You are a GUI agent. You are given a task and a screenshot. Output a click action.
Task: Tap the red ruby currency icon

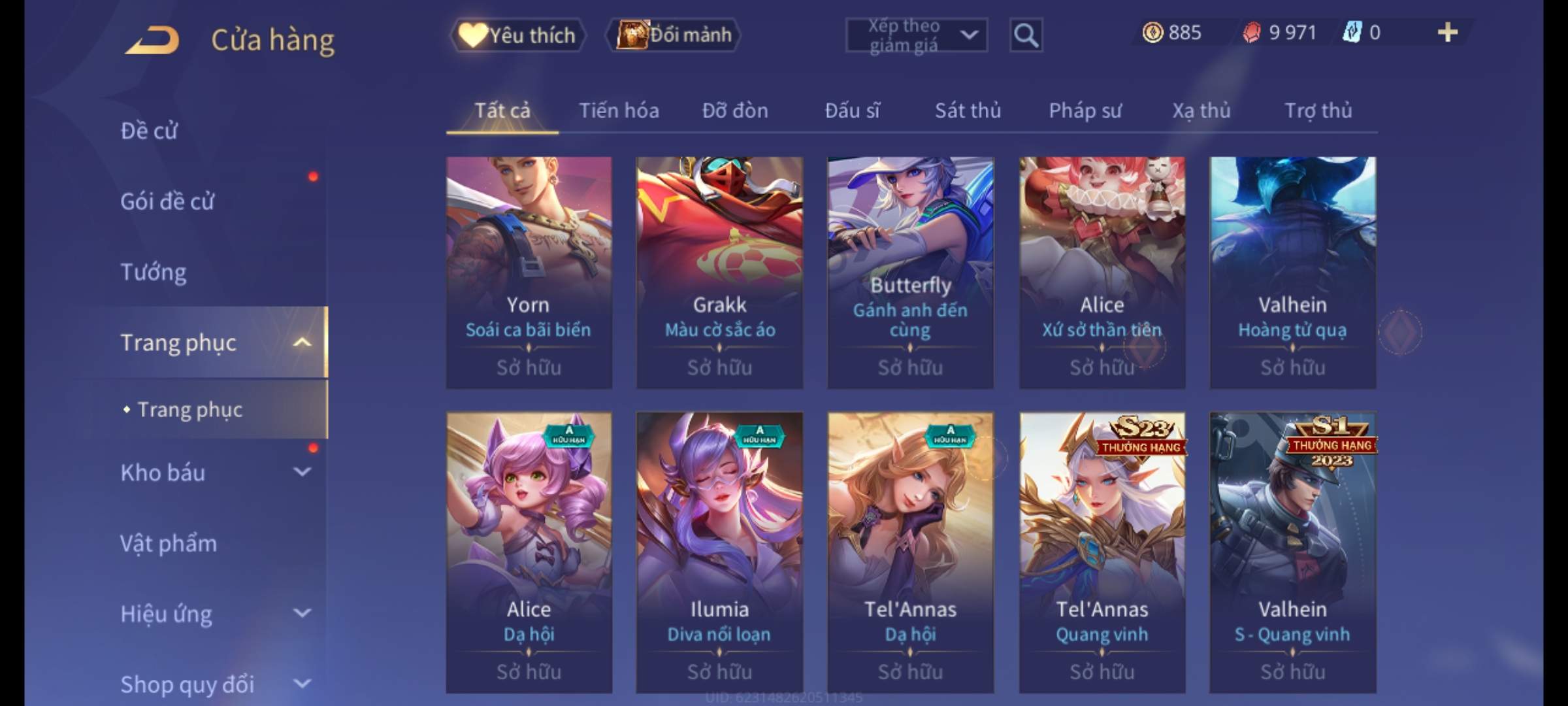[x=1252, y=33]
